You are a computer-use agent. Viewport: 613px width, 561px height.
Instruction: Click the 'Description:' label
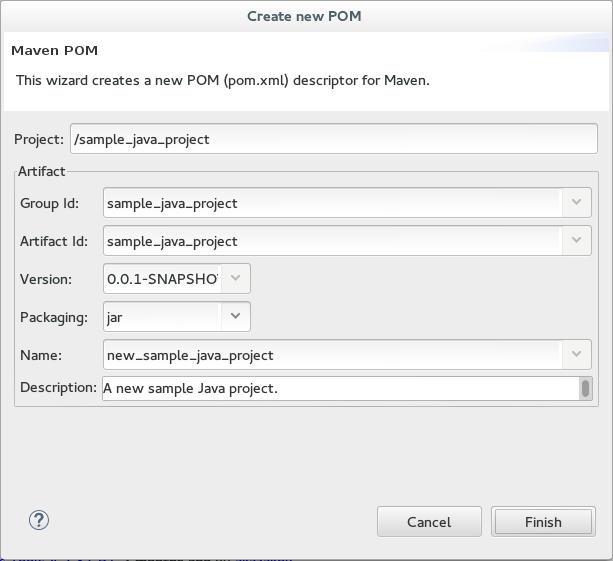coord(58,387)
